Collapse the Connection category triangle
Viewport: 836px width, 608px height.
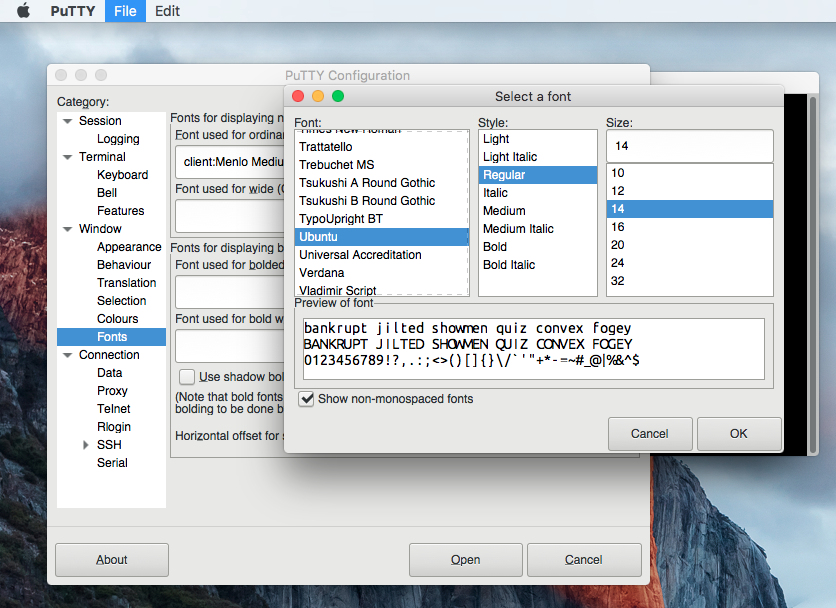coord(67,355)
